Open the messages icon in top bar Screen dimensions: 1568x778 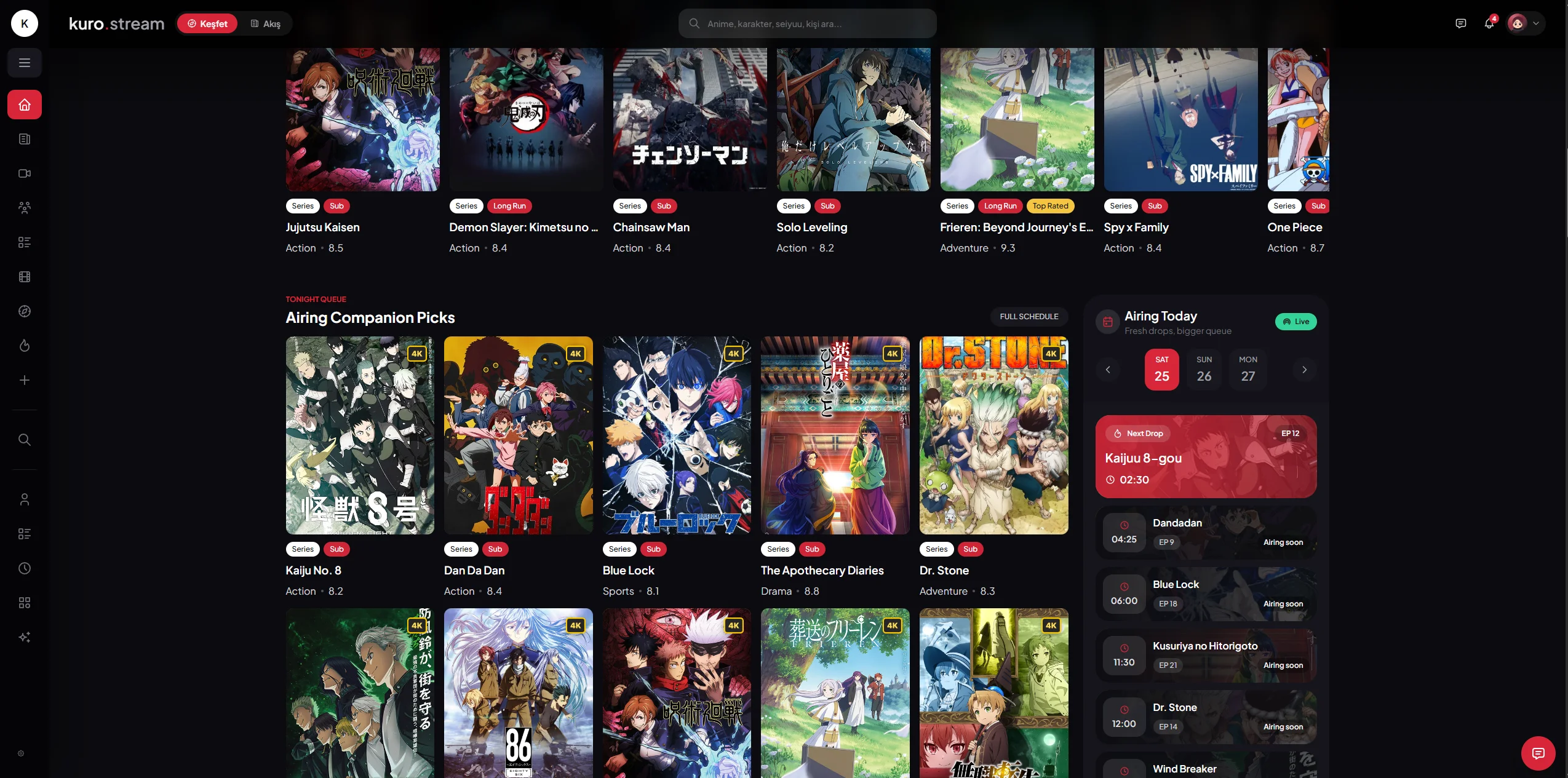click(x=1460, y=23)
